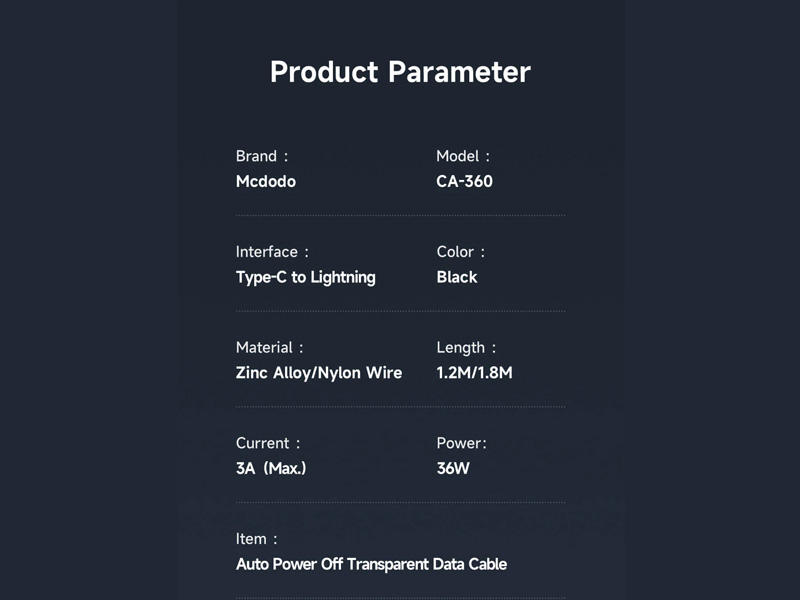Viewport: 800px width, 600px height.
Task: Select the "Black" color value
Action: click(457, 277)
